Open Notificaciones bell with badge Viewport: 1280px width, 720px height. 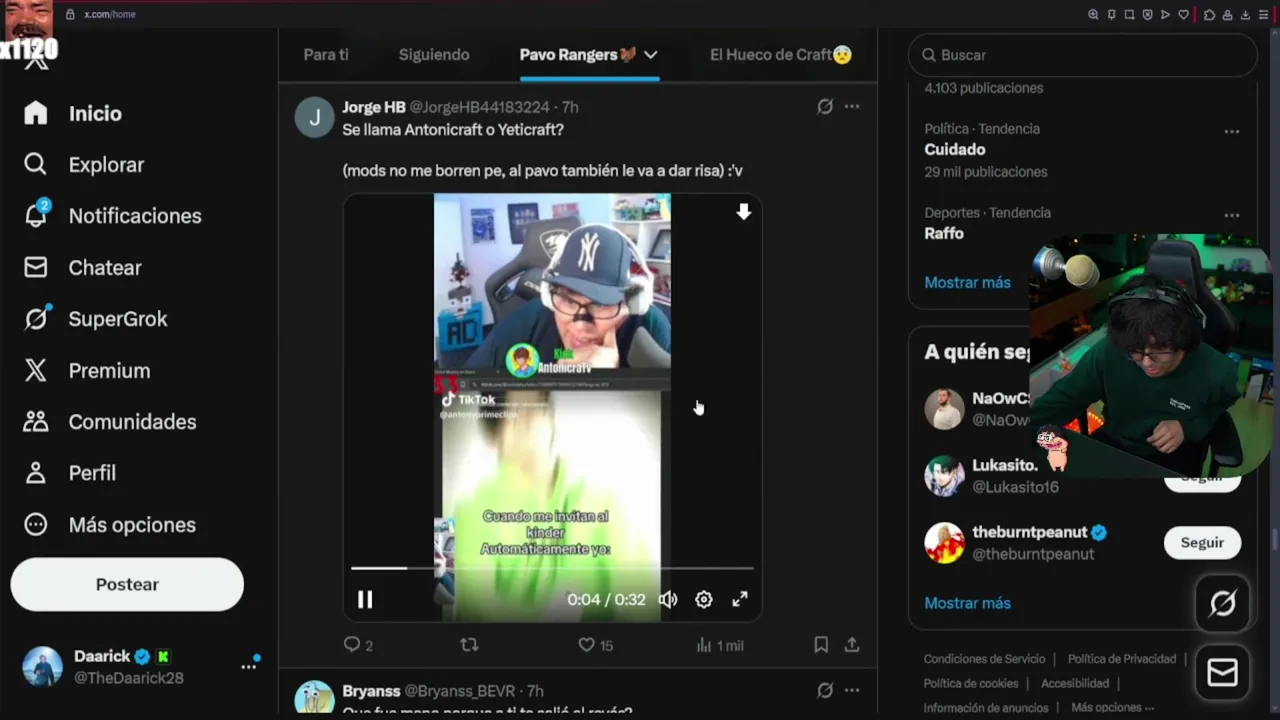[x=113, y=216]
